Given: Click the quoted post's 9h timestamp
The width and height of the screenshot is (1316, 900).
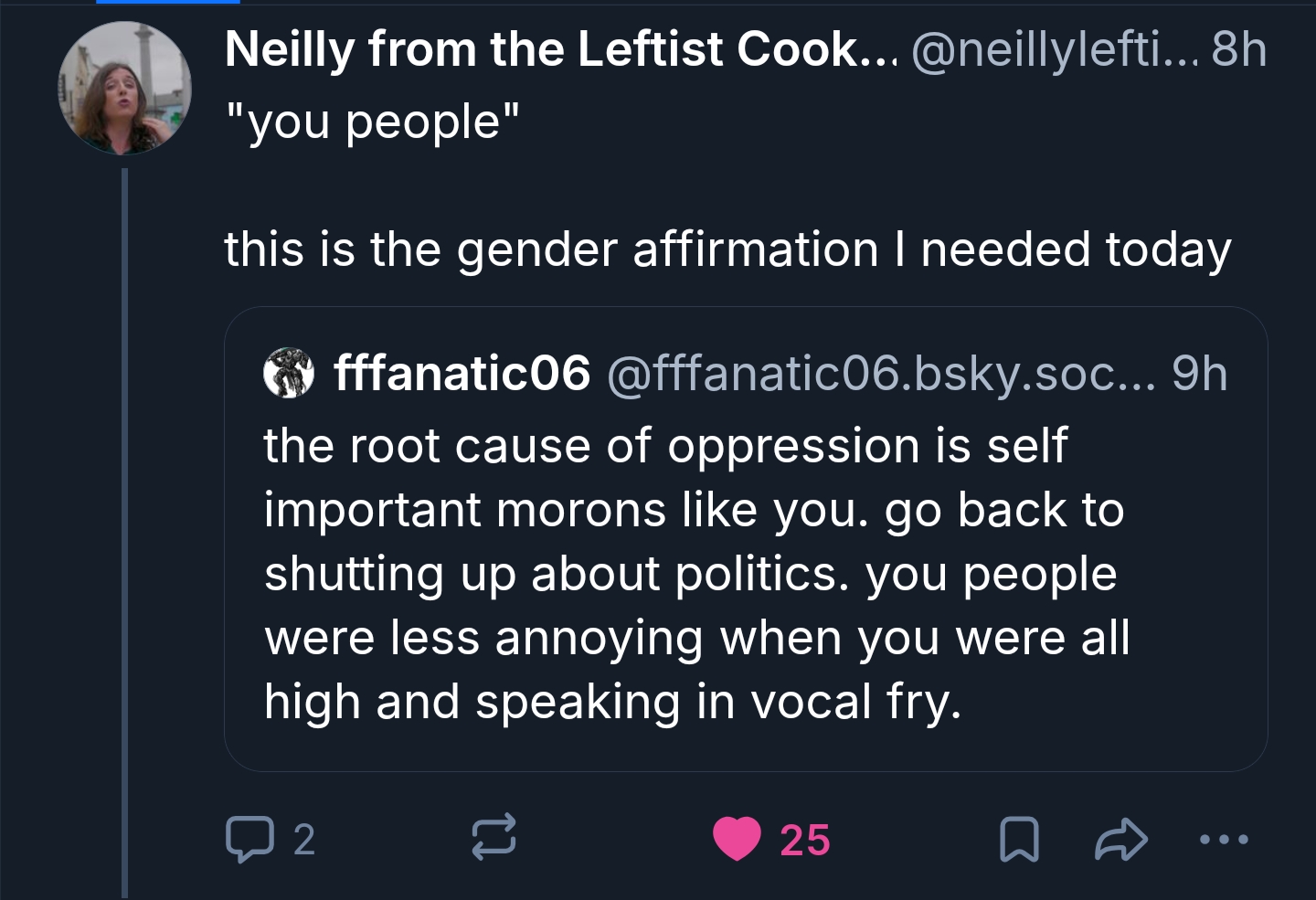Looking at the screenshot, I should (1199, 373).
